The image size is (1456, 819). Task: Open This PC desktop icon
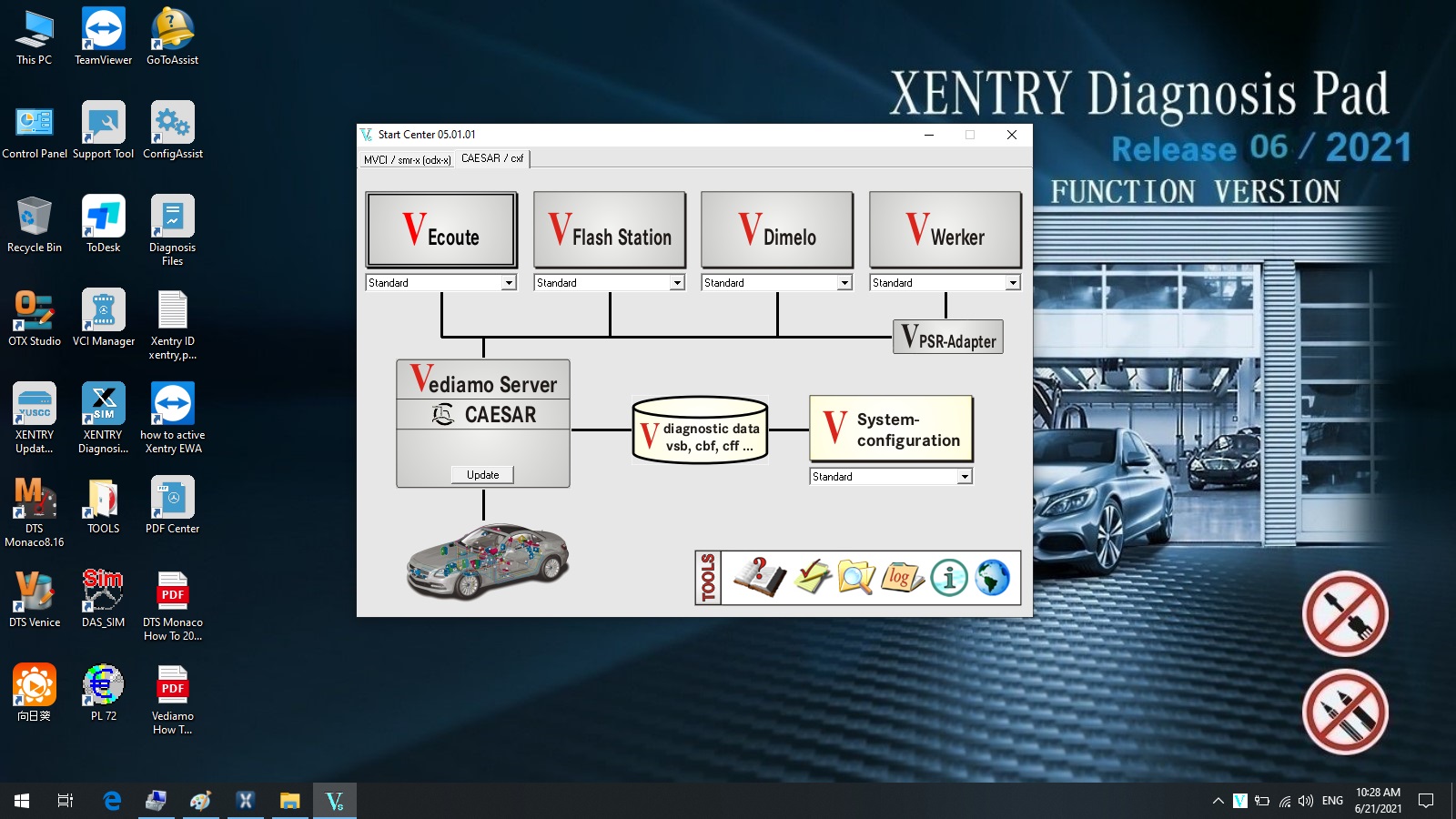click(35, 37)
